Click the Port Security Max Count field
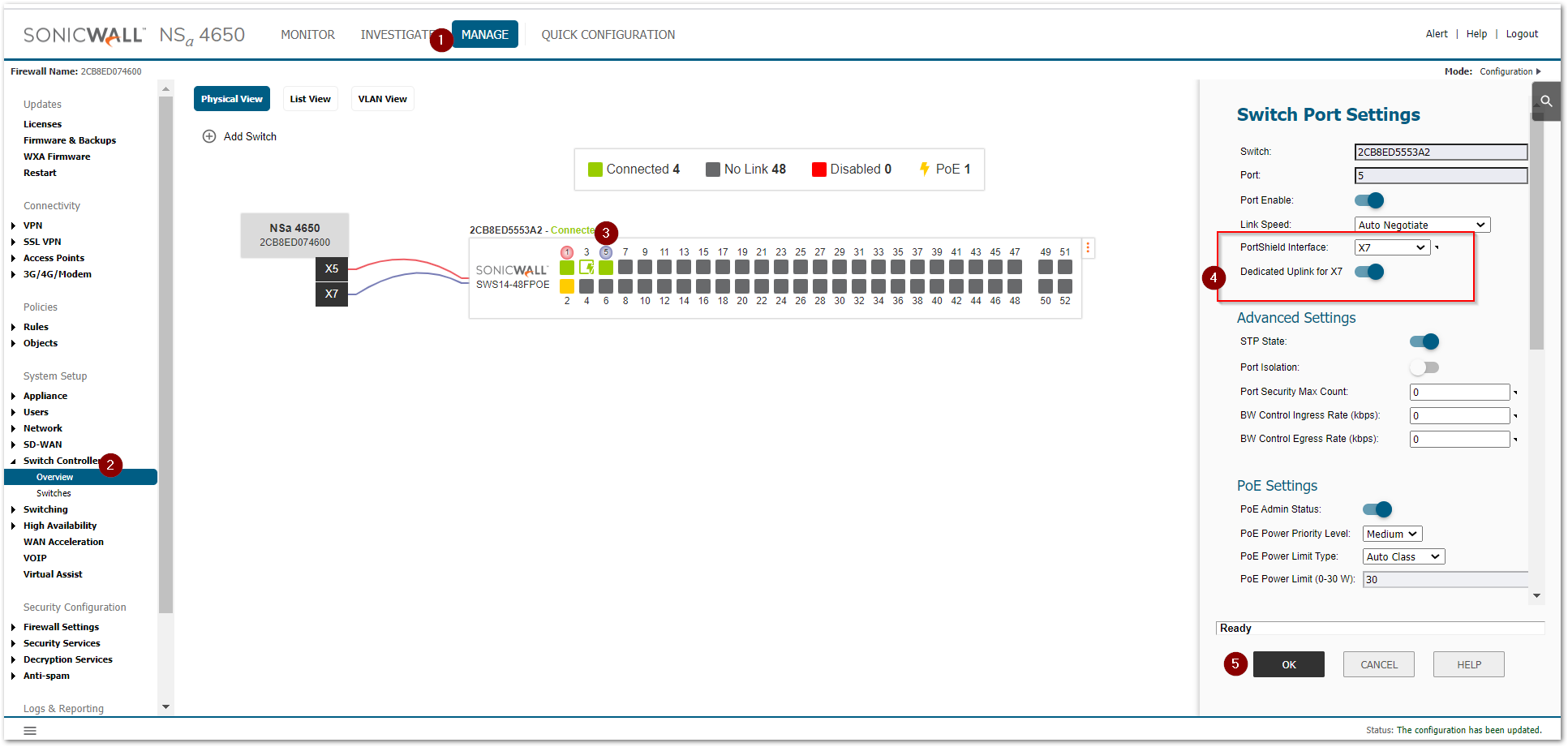This screenshot has width=1568, height=747. click(x=1460, y=393)
